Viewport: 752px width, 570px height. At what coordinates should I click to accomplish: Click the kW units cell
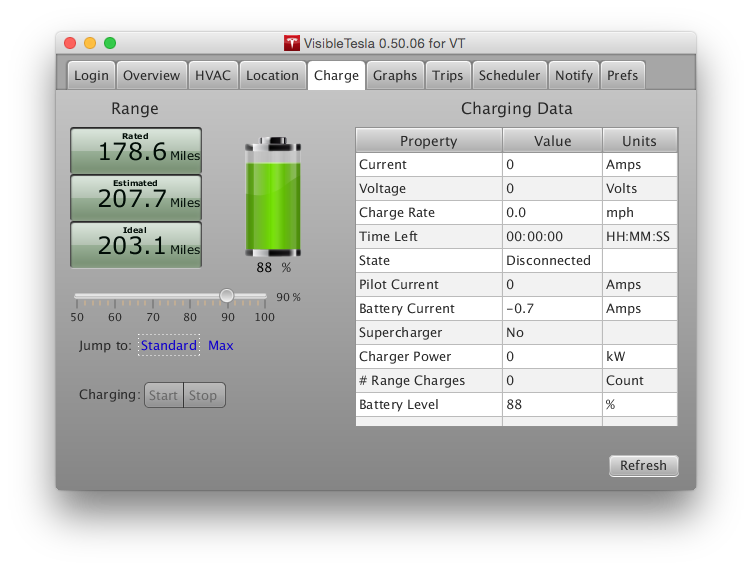640,356
